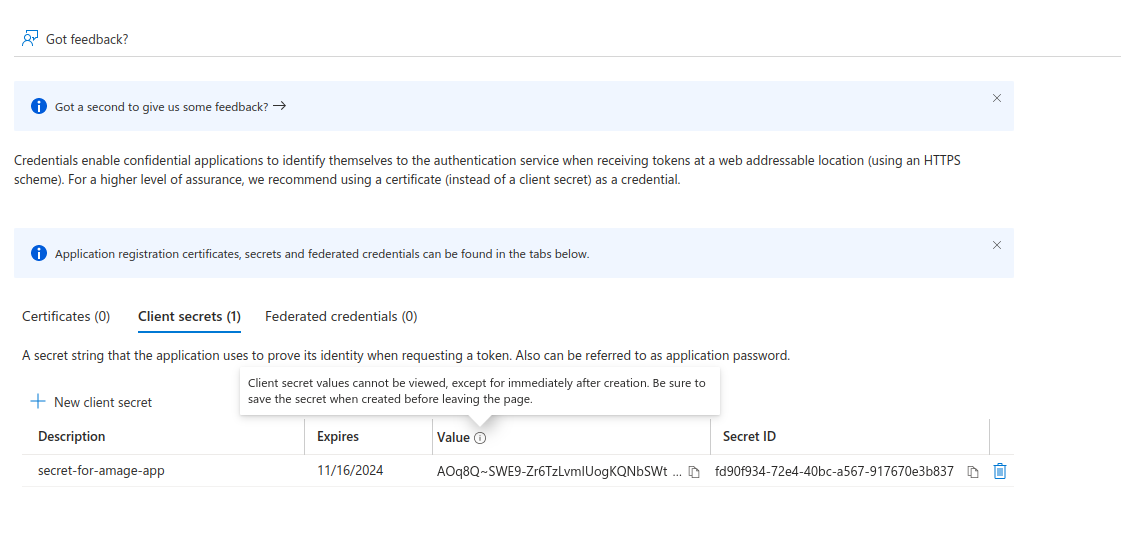Switch to the Certificates (0) tab

(66, 316)
